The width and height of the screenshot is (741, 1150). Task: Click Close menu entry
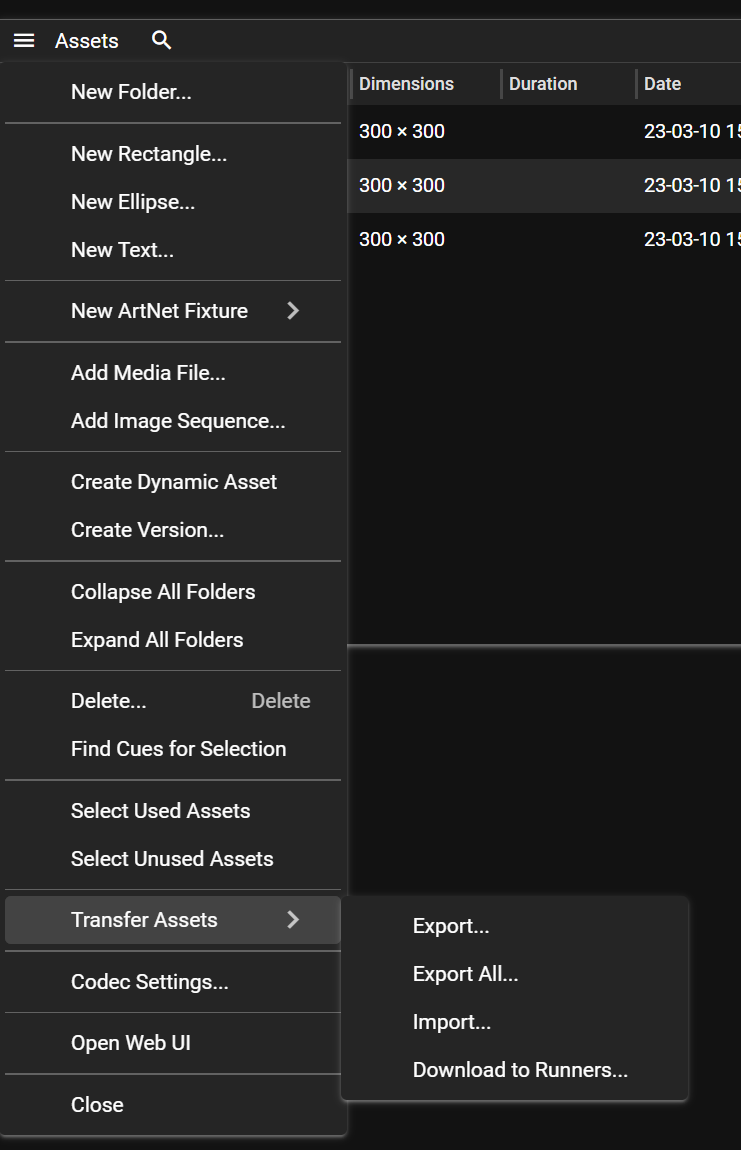[173, 1105]
